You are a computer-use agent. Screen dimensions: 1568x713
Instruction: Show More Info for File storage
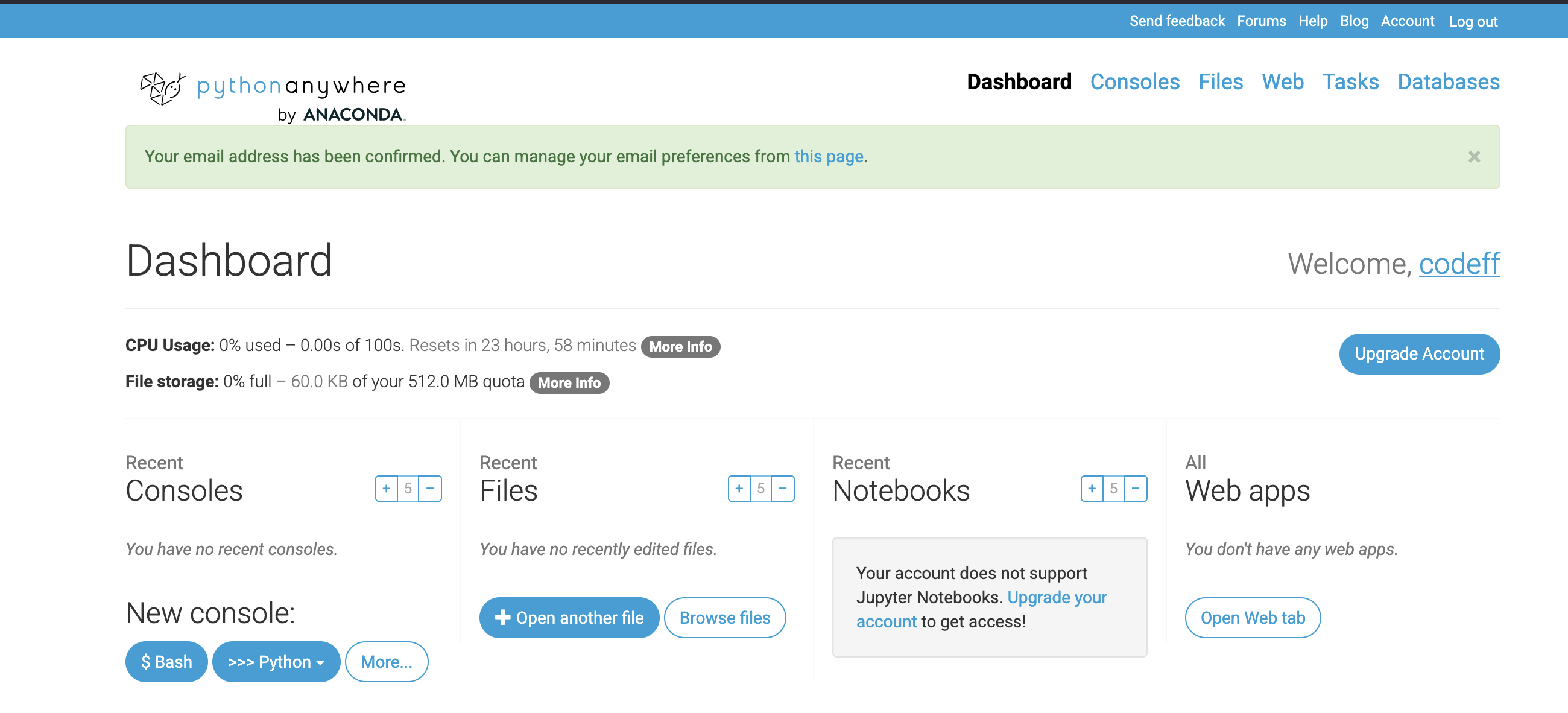(x=569, y=383)
